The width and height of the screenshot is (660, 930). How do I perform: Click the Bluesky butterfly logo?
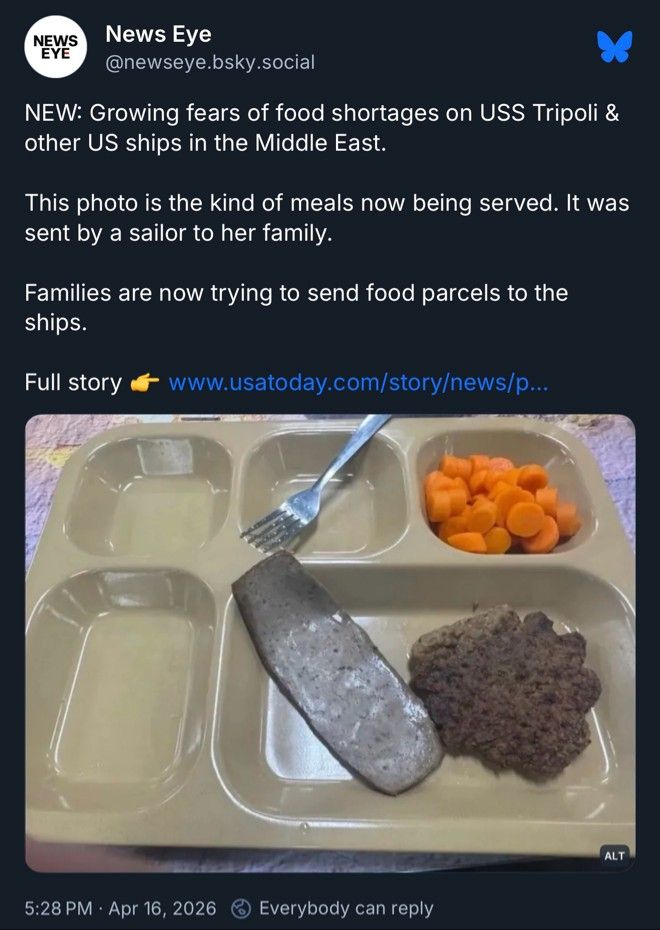pyautogui.click(x=615, y=46)
